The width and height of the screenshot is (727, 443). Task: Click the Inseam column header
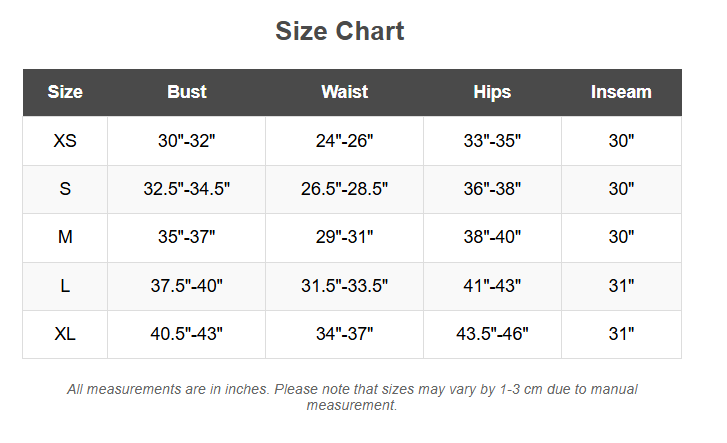click(x=621, y=92)
